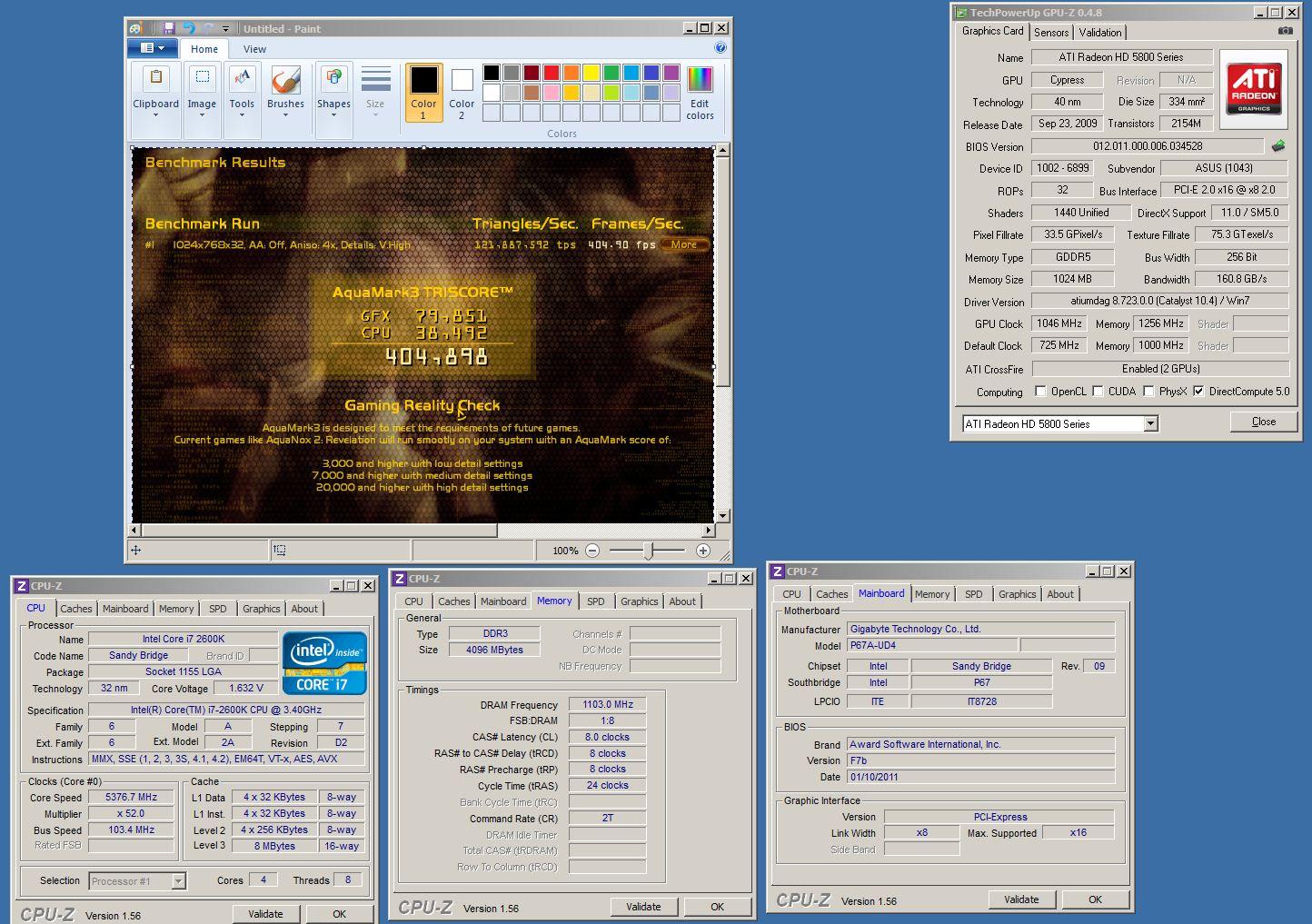Enable the OpenCL checkbox in GPU-Z
The width and height of the screenshot is (1312, 924).
pos(1040,392)
